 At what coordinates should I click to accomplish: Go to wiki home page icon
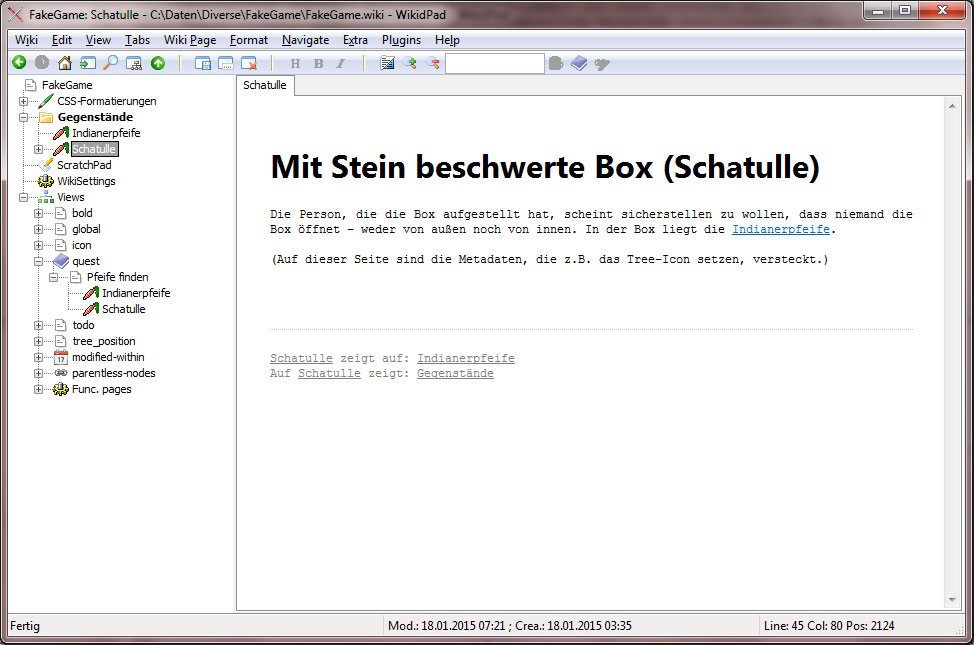(x=65, y=63)
